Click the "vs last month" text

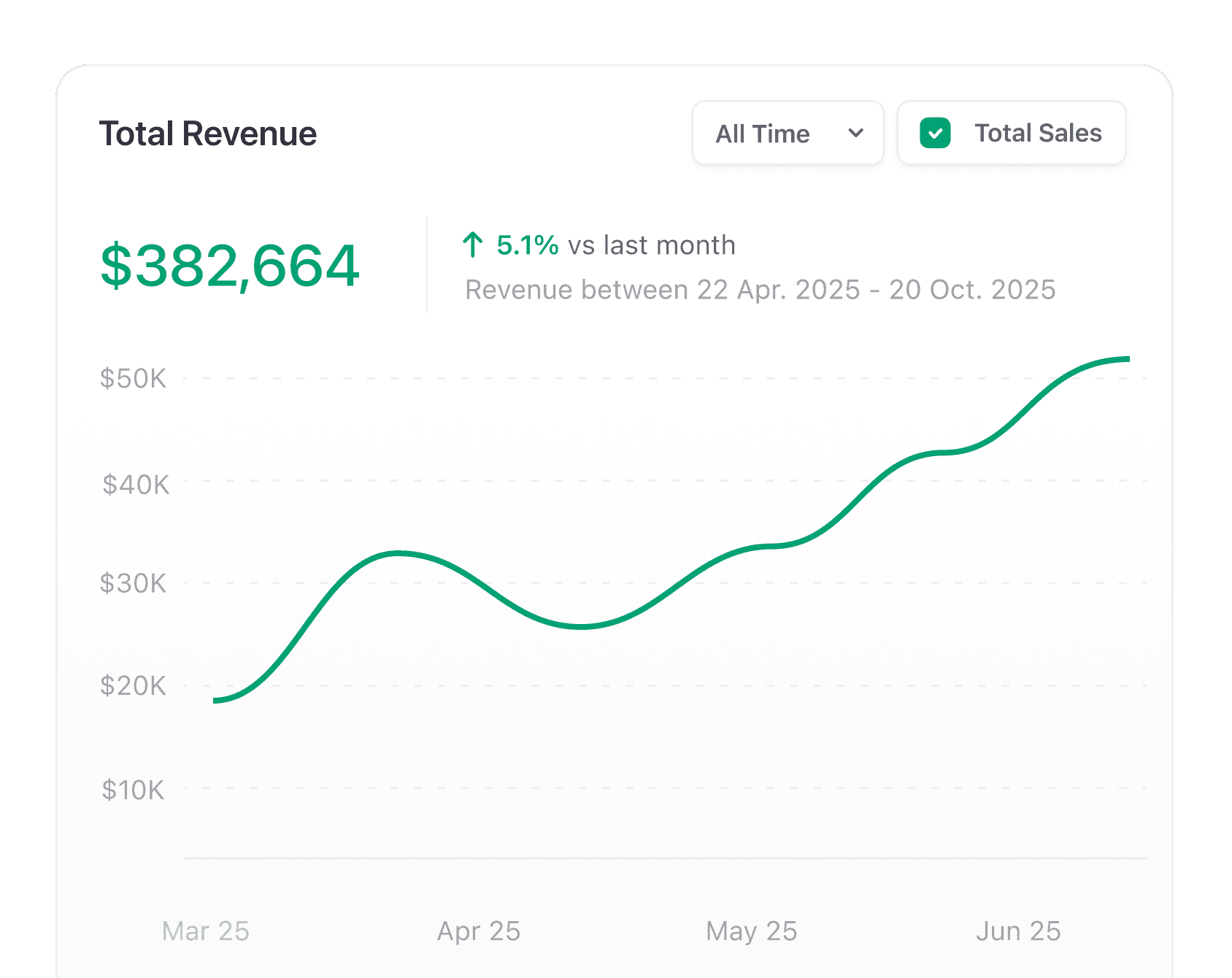tap(652, 245)
